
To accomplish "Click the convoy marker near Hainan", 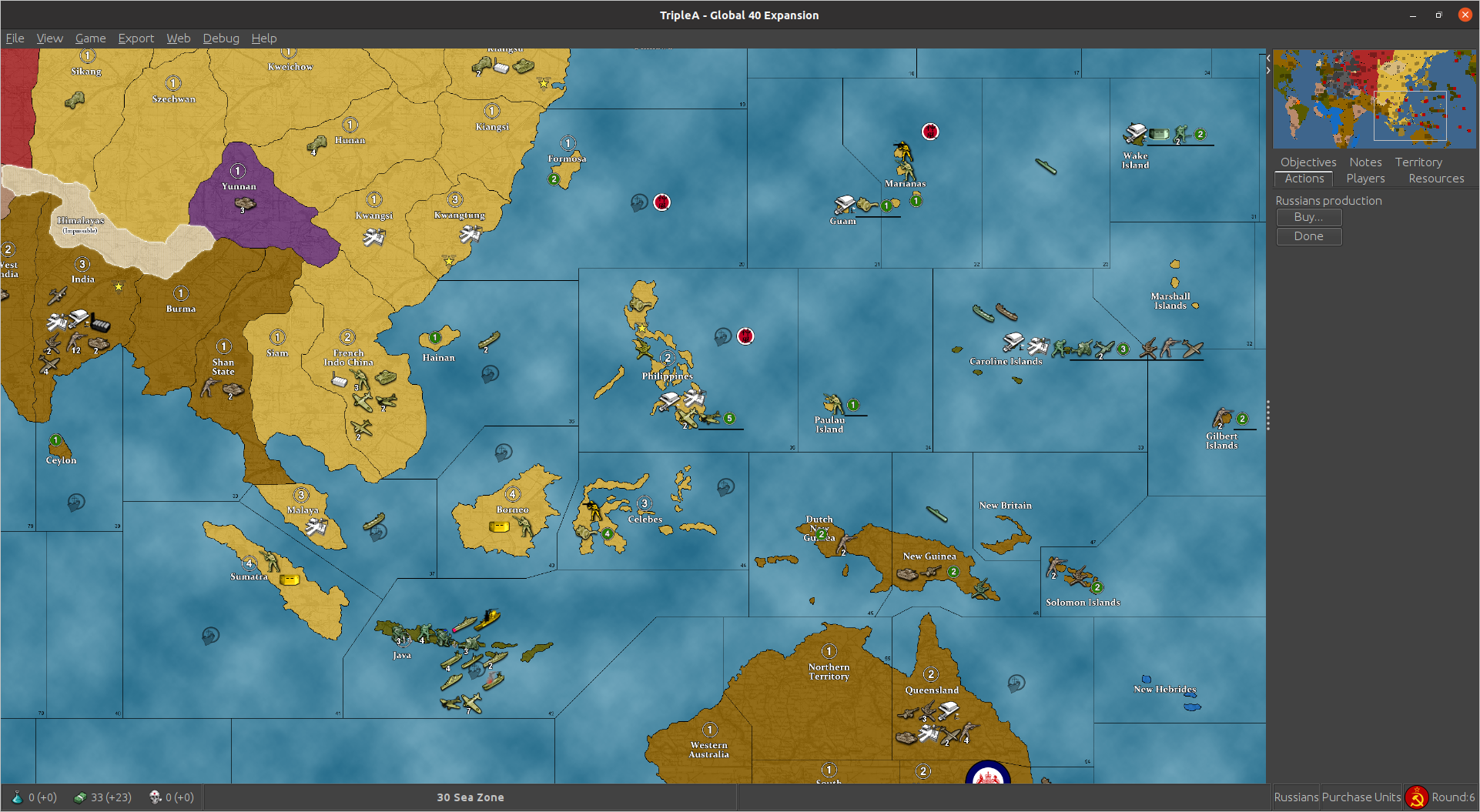I will [x=490, y=374].
